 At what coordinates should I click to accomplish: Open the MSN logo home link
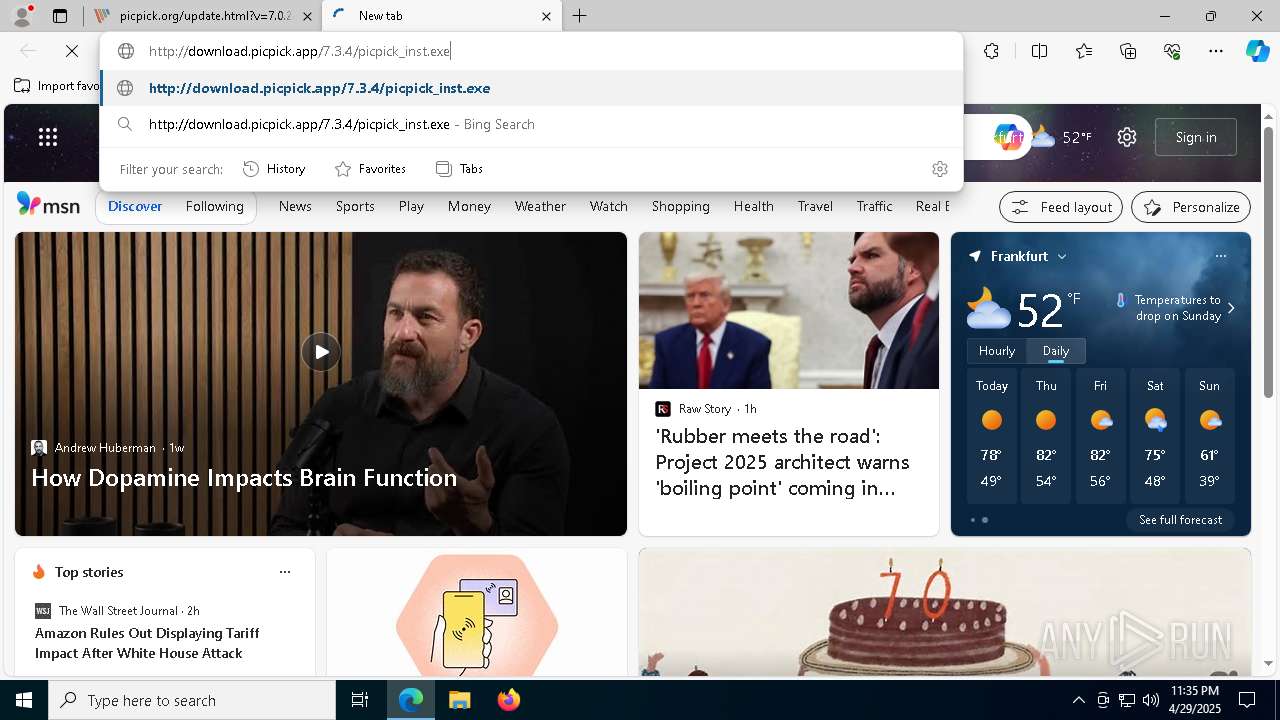(x=48, y=205)
